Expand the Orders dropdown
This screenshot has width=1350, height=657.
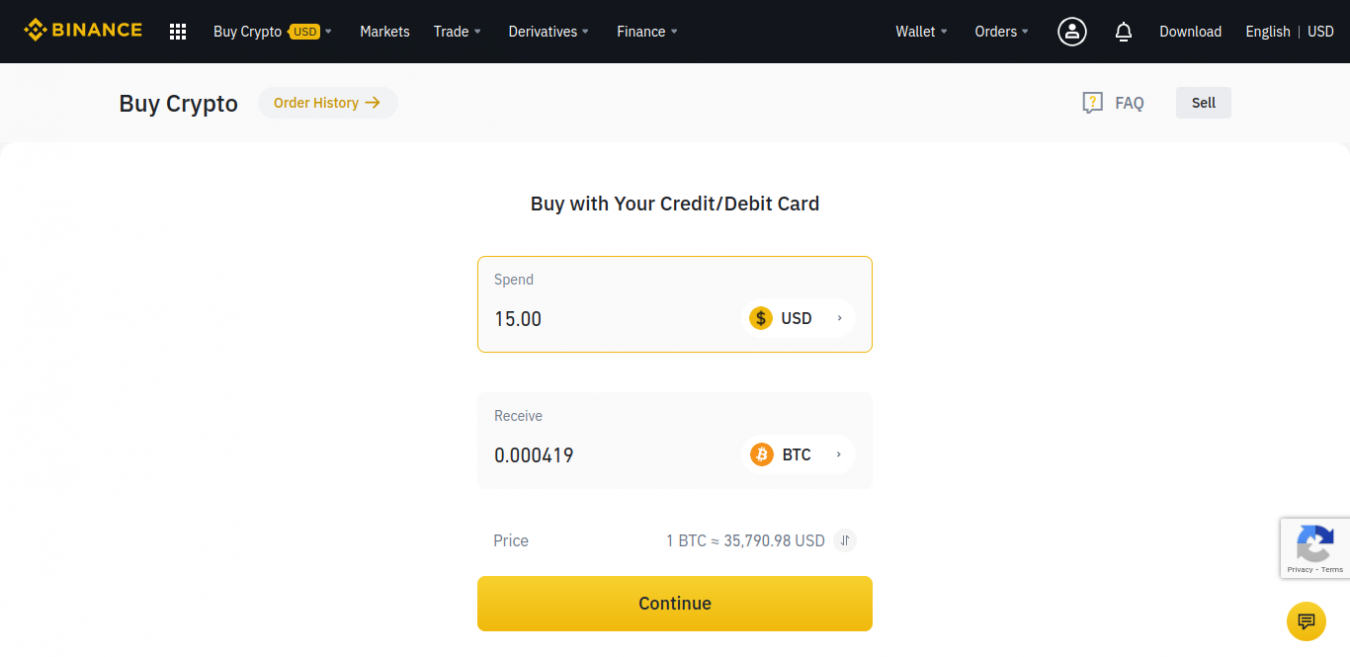[1002, 32]
